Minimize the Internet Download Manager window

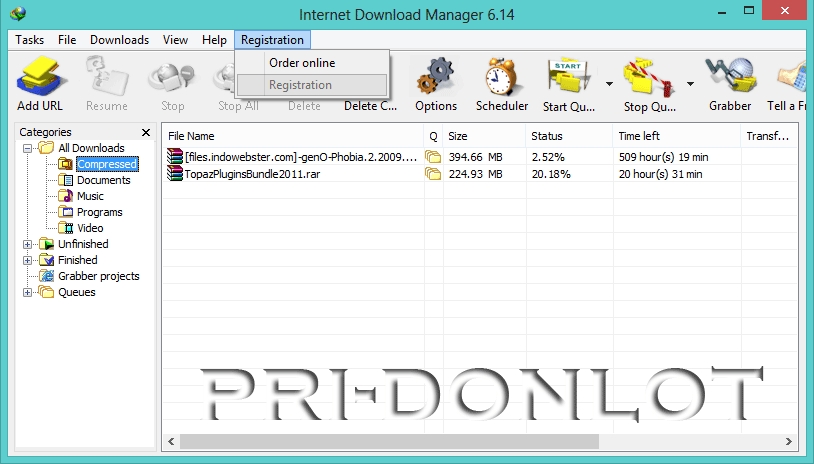(x=722, y=11)
